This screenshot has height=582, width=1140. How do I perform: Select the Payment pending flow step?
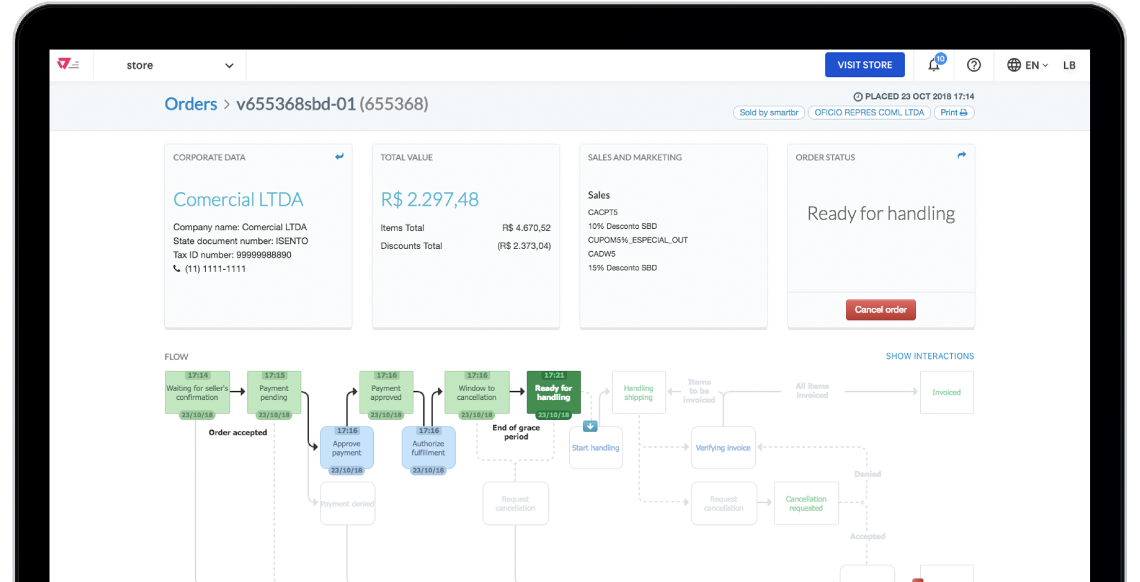click(274, 392)
